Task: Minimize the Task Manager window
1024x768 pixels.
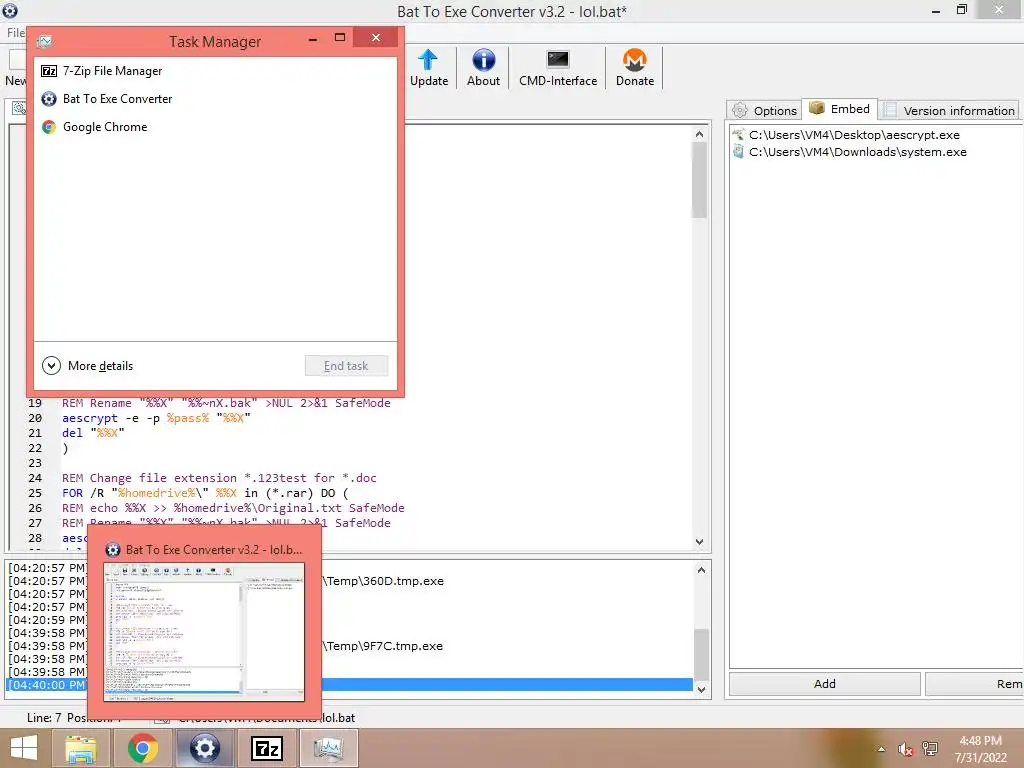Action: coord(313,39)
